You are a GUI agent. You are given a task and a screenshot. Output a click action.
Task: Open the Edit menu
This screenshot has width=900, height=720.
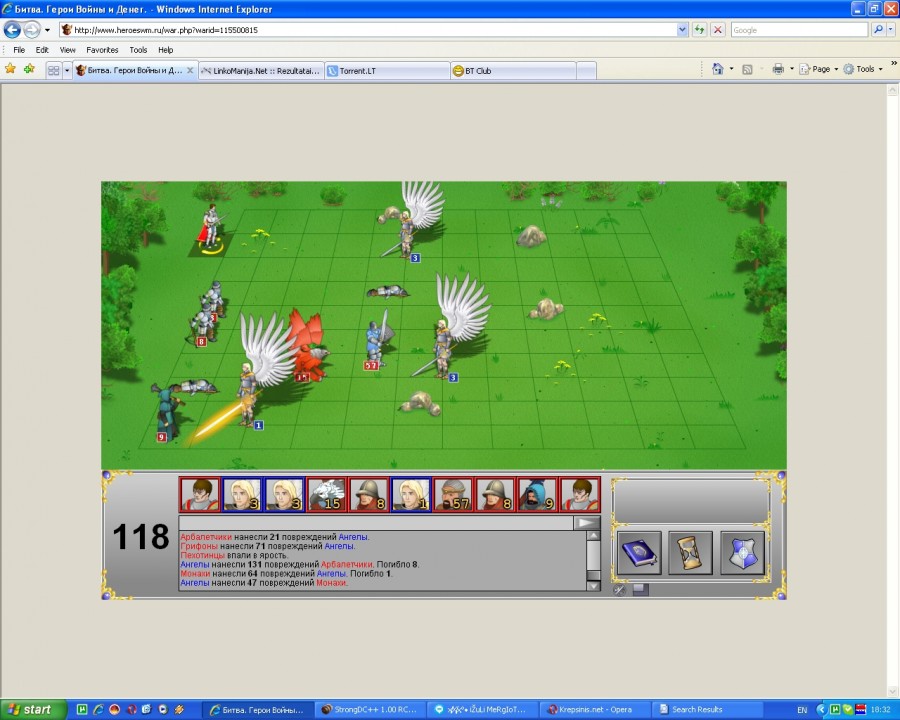(x=42, y=50)
